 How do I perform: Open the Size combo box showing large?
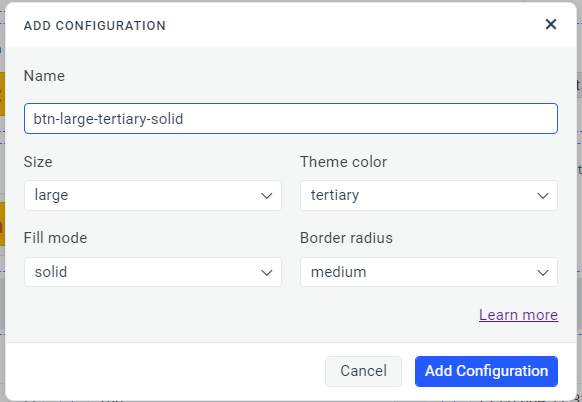point(153,196)
